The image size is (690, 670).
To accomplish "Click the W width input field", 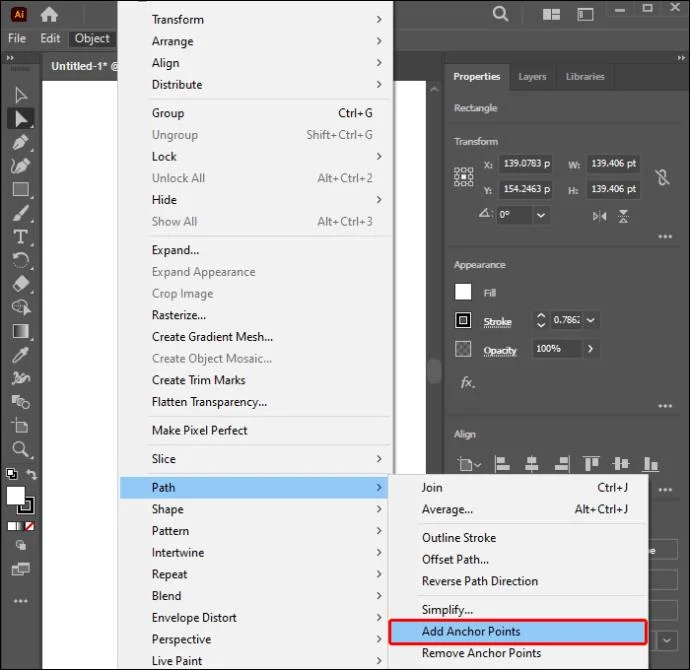I will tap(613, 164).
